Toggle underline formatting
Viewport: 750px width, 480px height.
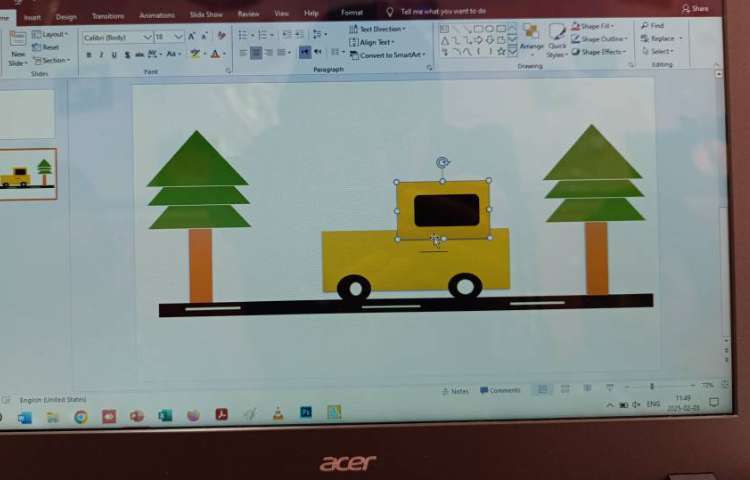click(x=114, y=55)
